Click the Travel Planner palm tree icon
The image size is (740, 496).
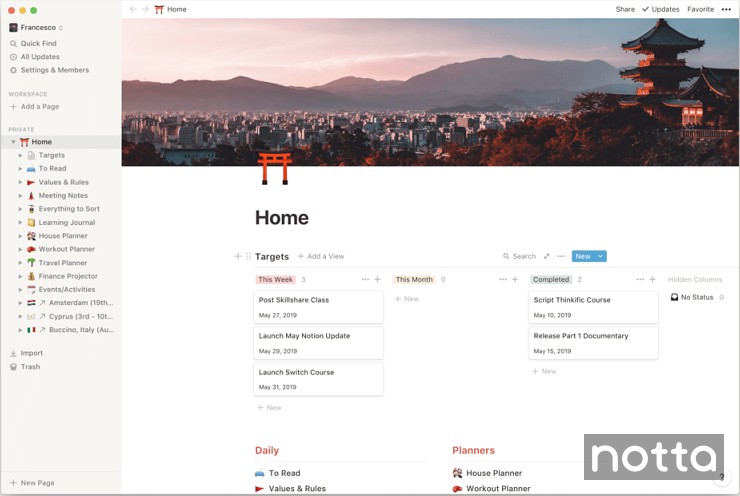point(31,262)
